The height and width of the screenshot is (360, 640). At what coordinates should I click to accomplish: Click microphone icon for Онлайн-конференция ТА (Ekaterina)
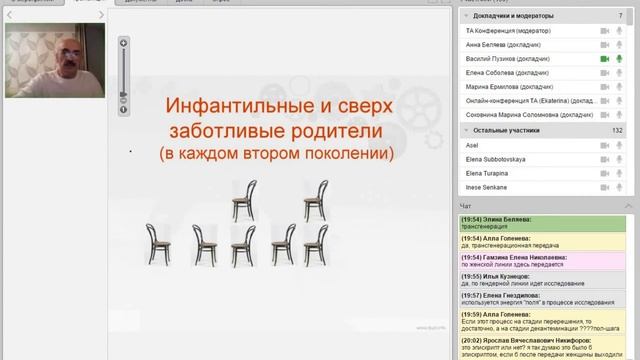tap(619, 100)
